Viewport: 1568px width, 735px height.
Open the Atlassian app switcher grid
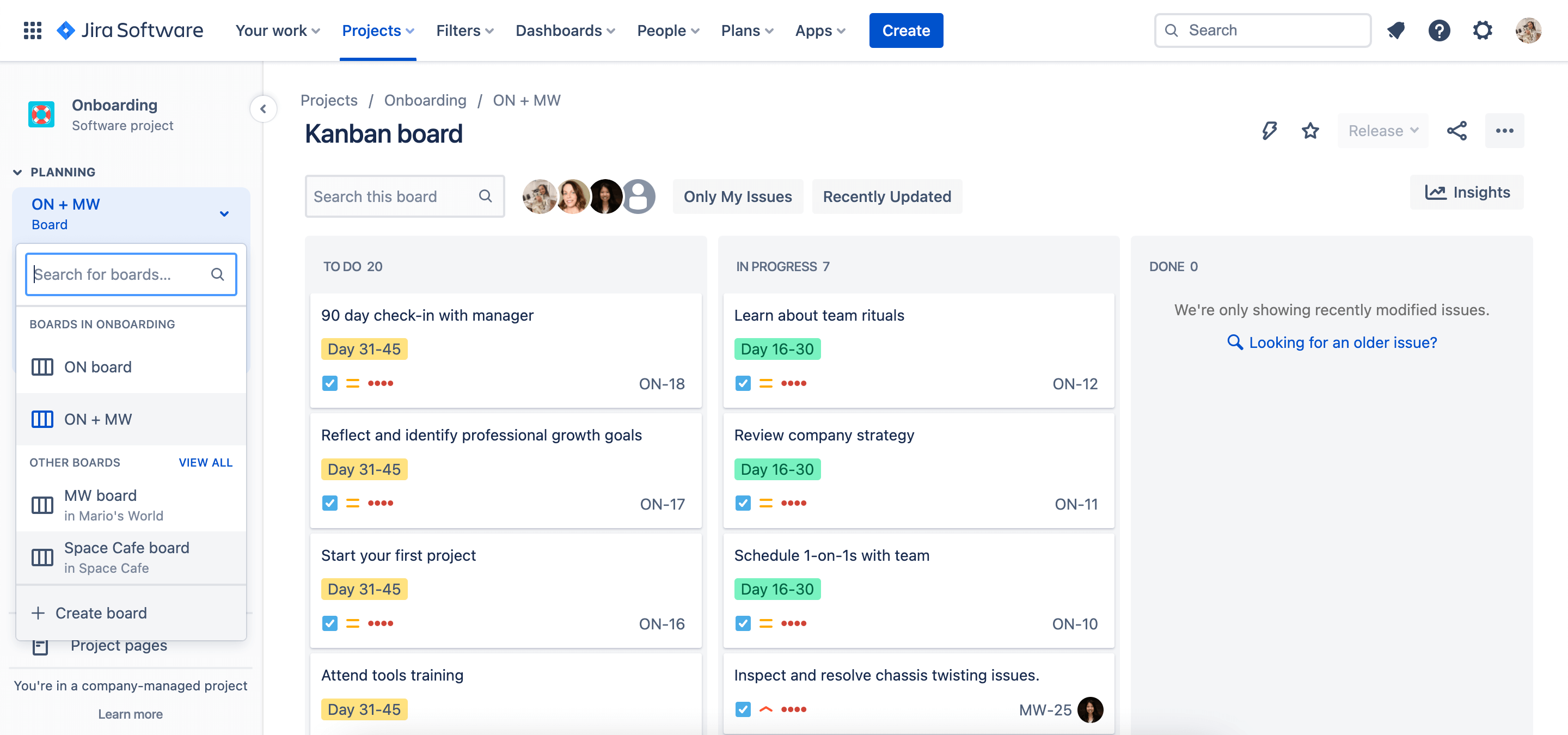click(32, 30)
